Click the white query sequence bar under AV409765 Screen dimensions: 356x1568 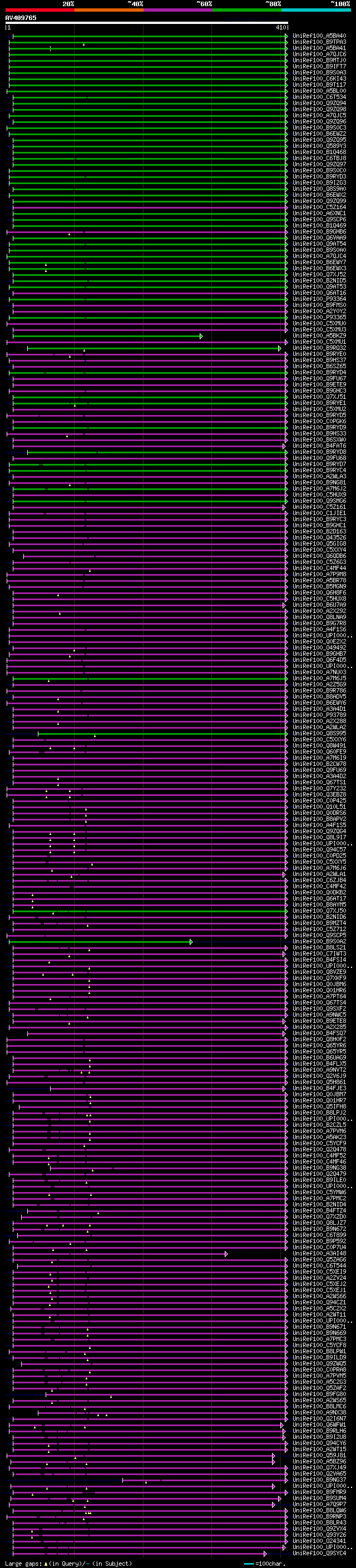click(147, 23)
